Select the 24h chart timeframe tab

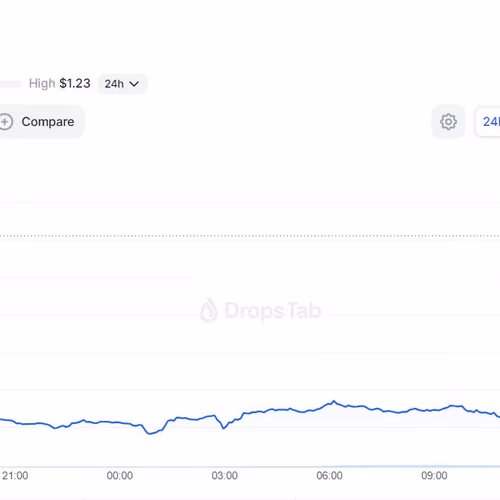488,122
